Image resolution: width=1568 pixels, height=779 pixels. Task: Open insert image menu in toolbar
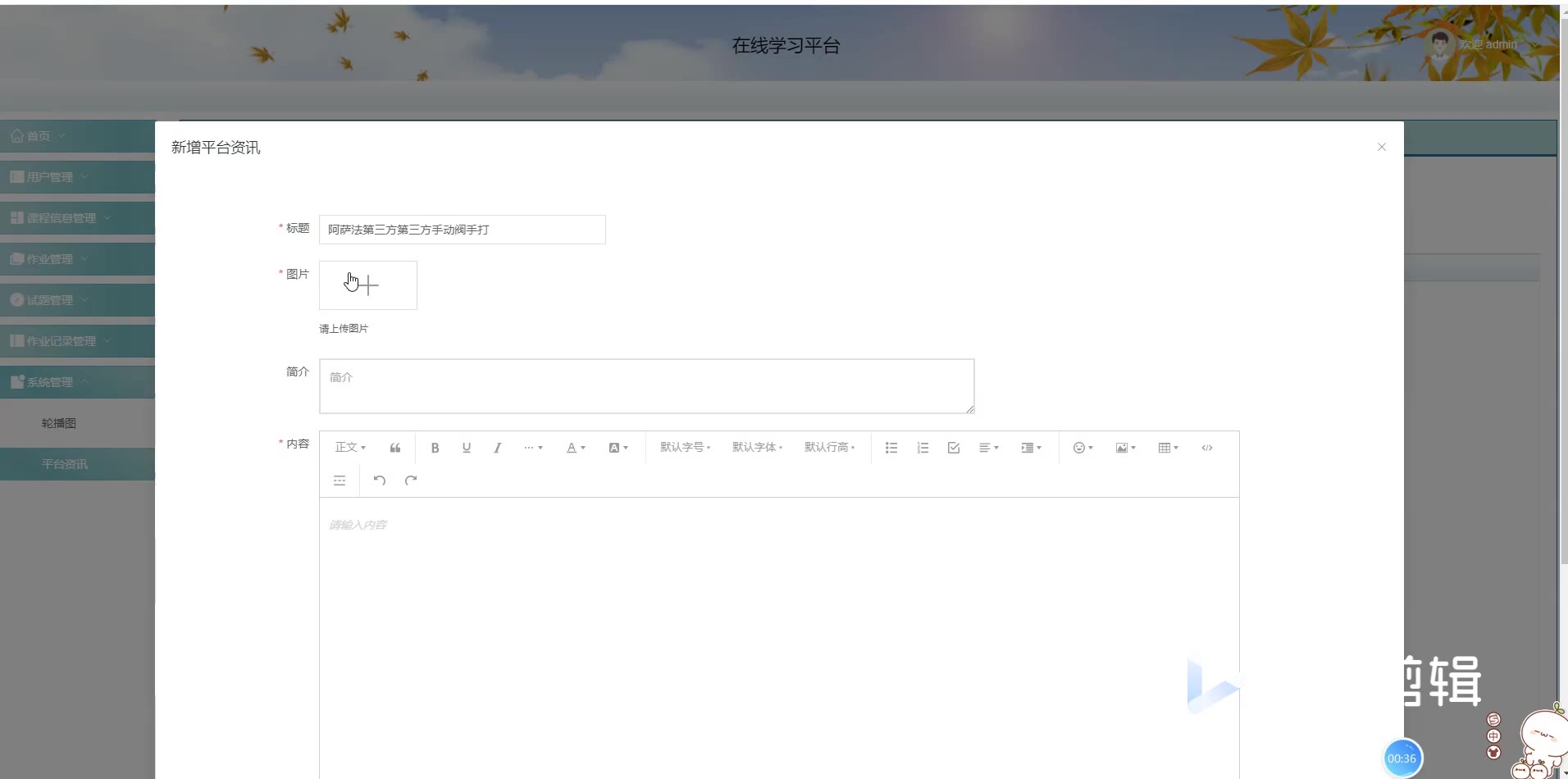pyautogui.click(x=1126, y=448)
